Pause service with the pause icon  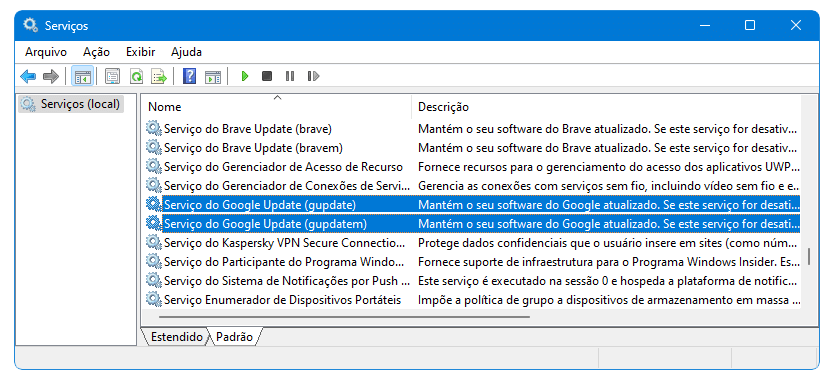pos(290,77)
